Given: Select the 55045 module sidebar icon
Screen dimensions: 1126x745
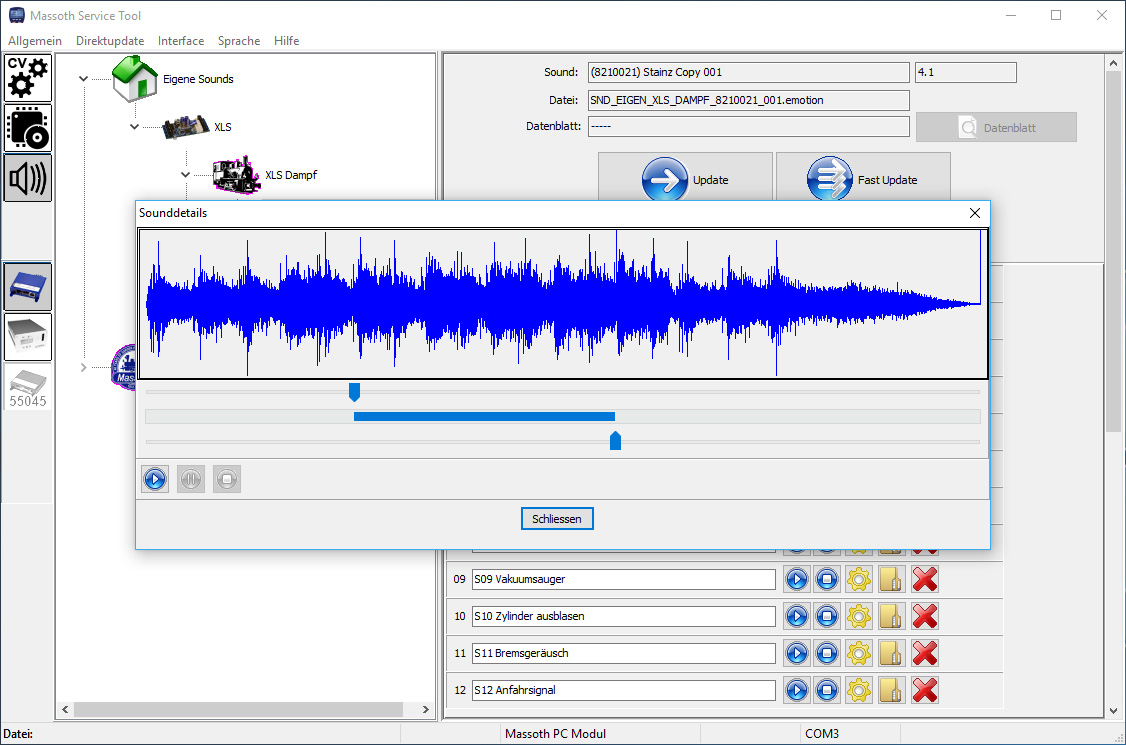Looking at the screenshot, I should tap(28, 387).
